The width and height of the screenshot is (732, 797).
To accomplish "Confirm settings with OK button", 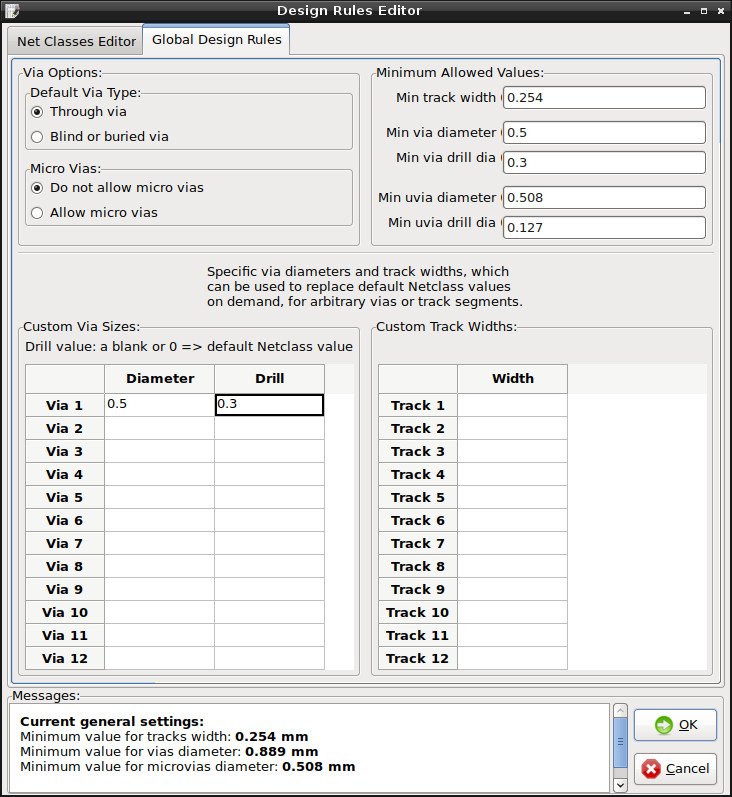I will click(675, 725).
